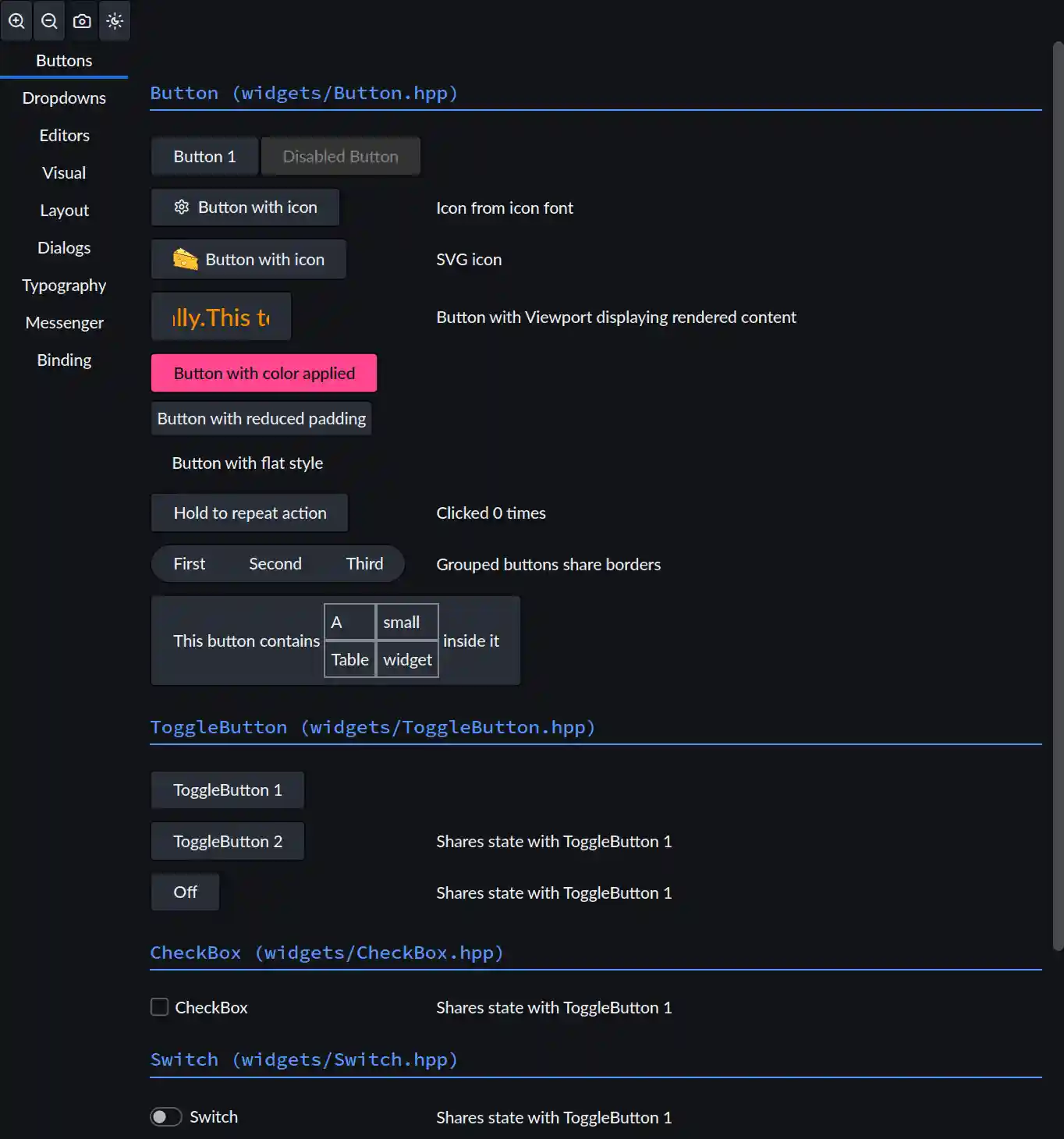The width and height of the screenshot is (1064, 1139).
Task: Toggle the ToggleButton 1 button
Action: coord(227,790)
